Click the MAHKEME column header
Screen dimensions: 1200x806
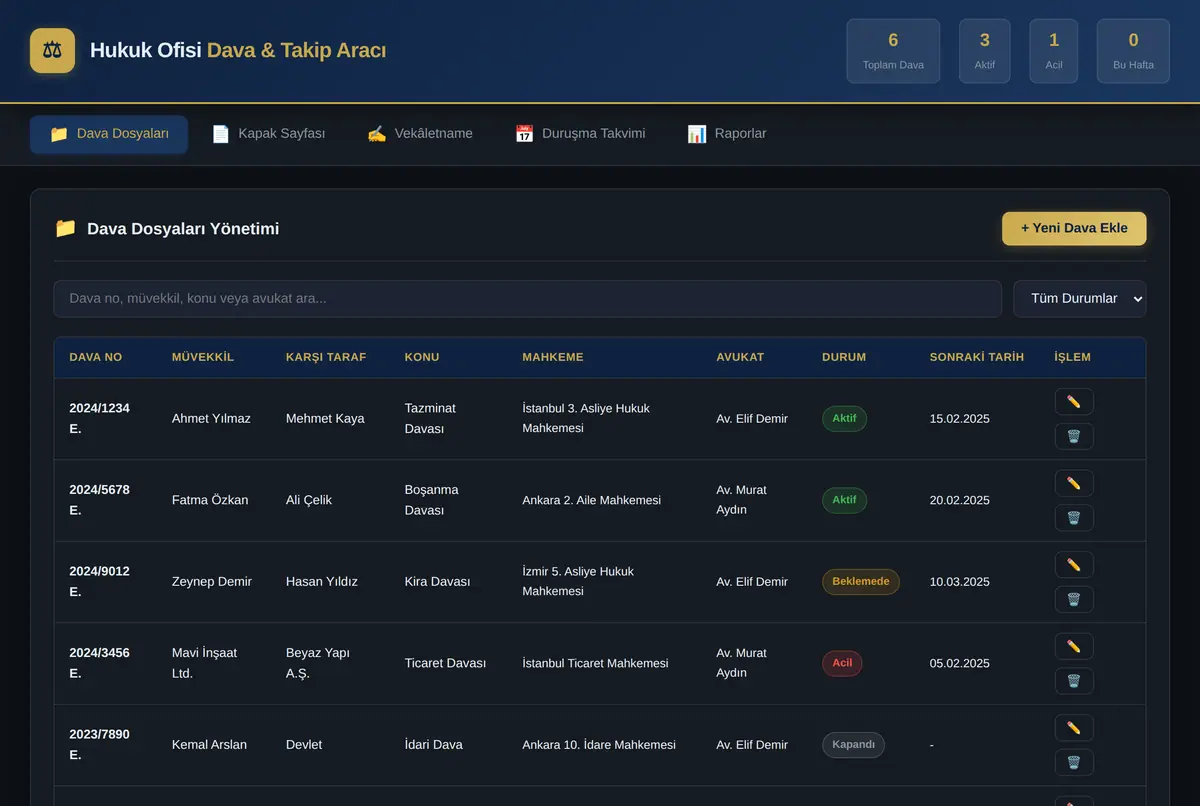click(x=553, y=357)
